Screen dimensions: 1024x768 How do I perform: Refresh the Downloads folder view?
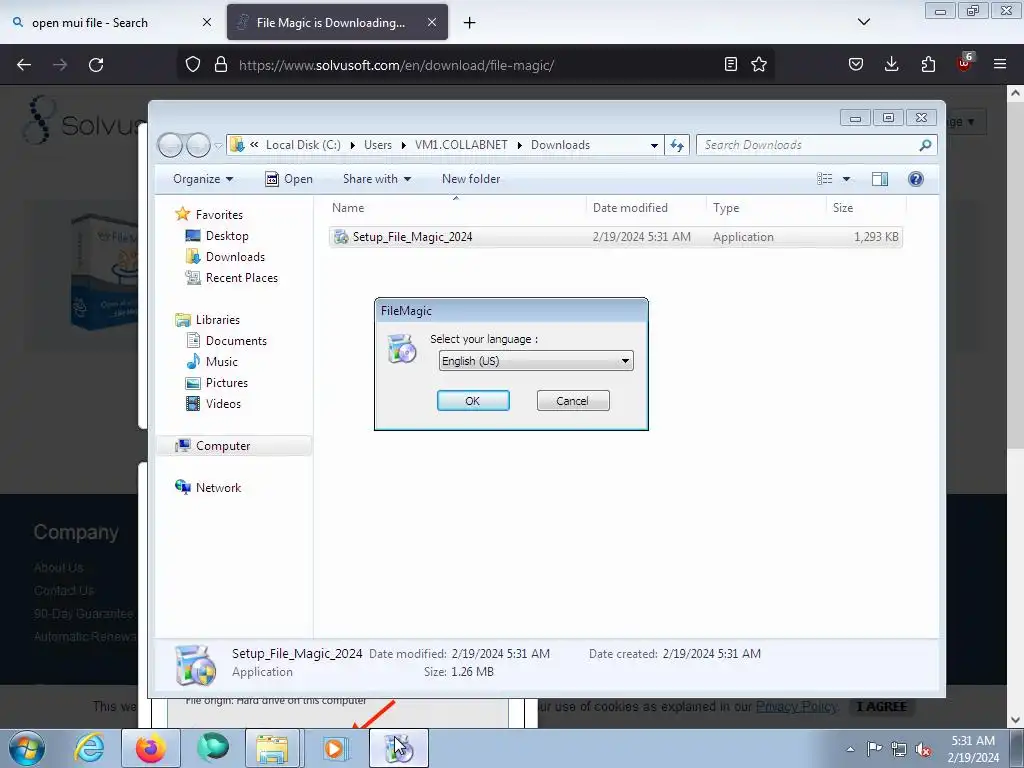tap(677, 145)
